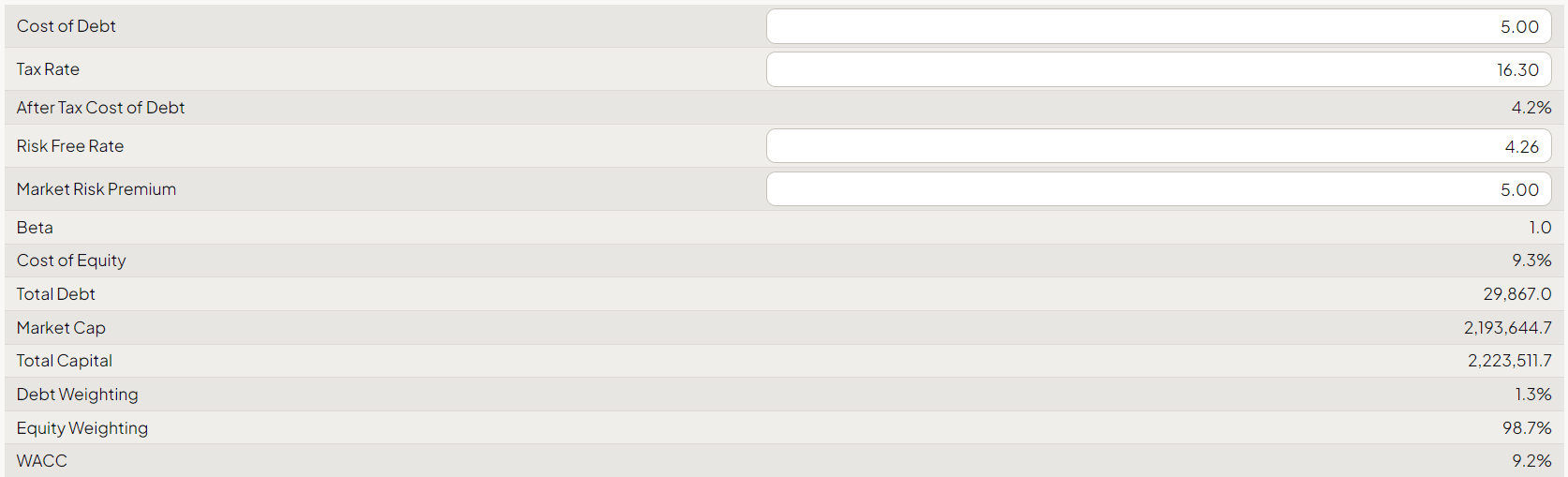Click the Cost of Debt label
The height and width of the screenshot is (477, 1568).
tap(67, 26)
